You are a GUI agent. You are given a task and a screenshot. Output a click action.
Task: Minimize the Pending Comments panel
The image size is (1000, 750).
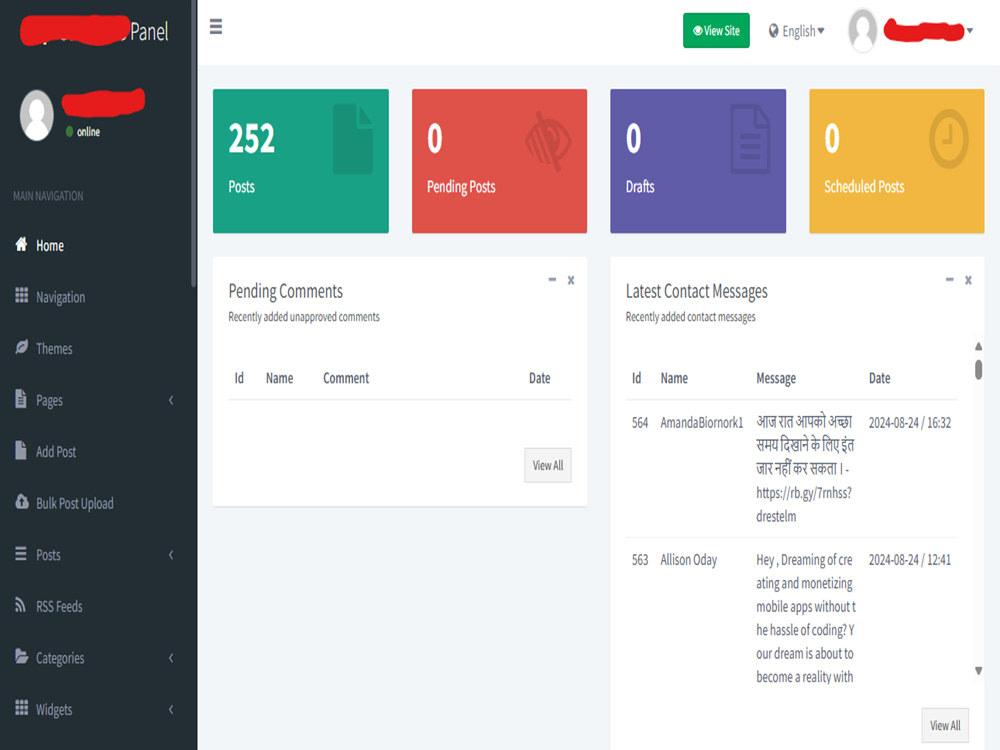click(552, 279)
